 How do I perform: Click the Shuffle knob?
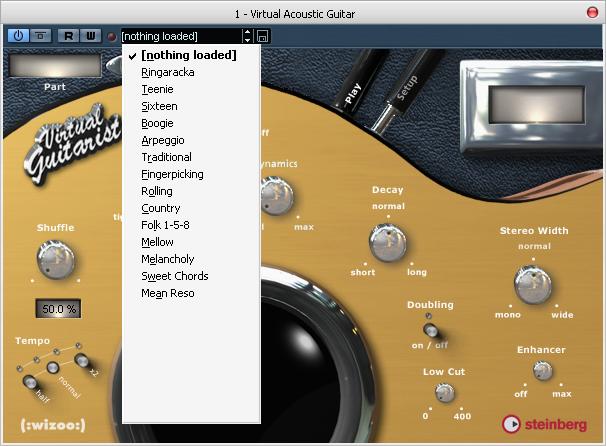[x=56, y=260]
